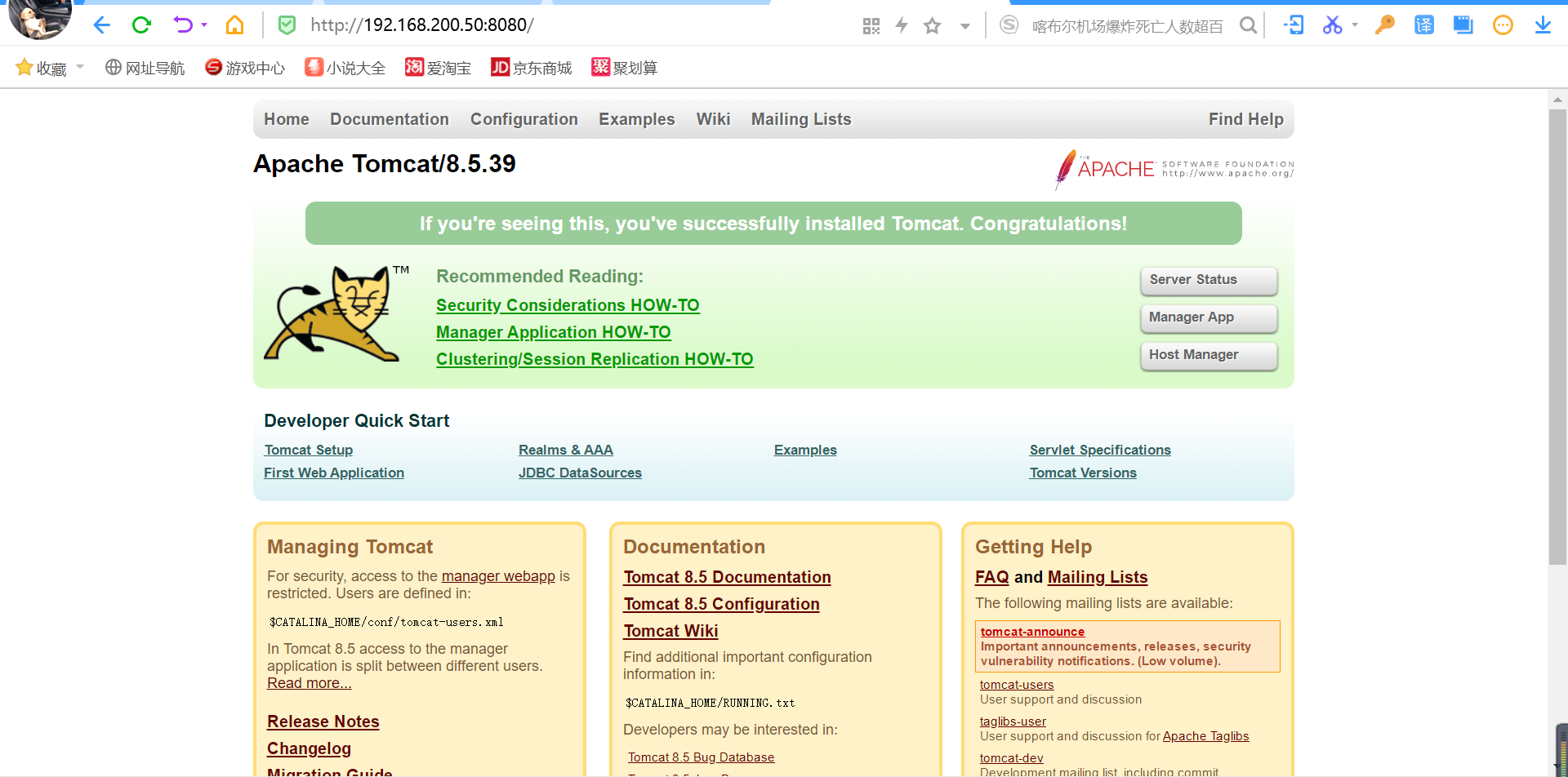
Task: Open Configuration nav item
Action: tap(524, 119)
